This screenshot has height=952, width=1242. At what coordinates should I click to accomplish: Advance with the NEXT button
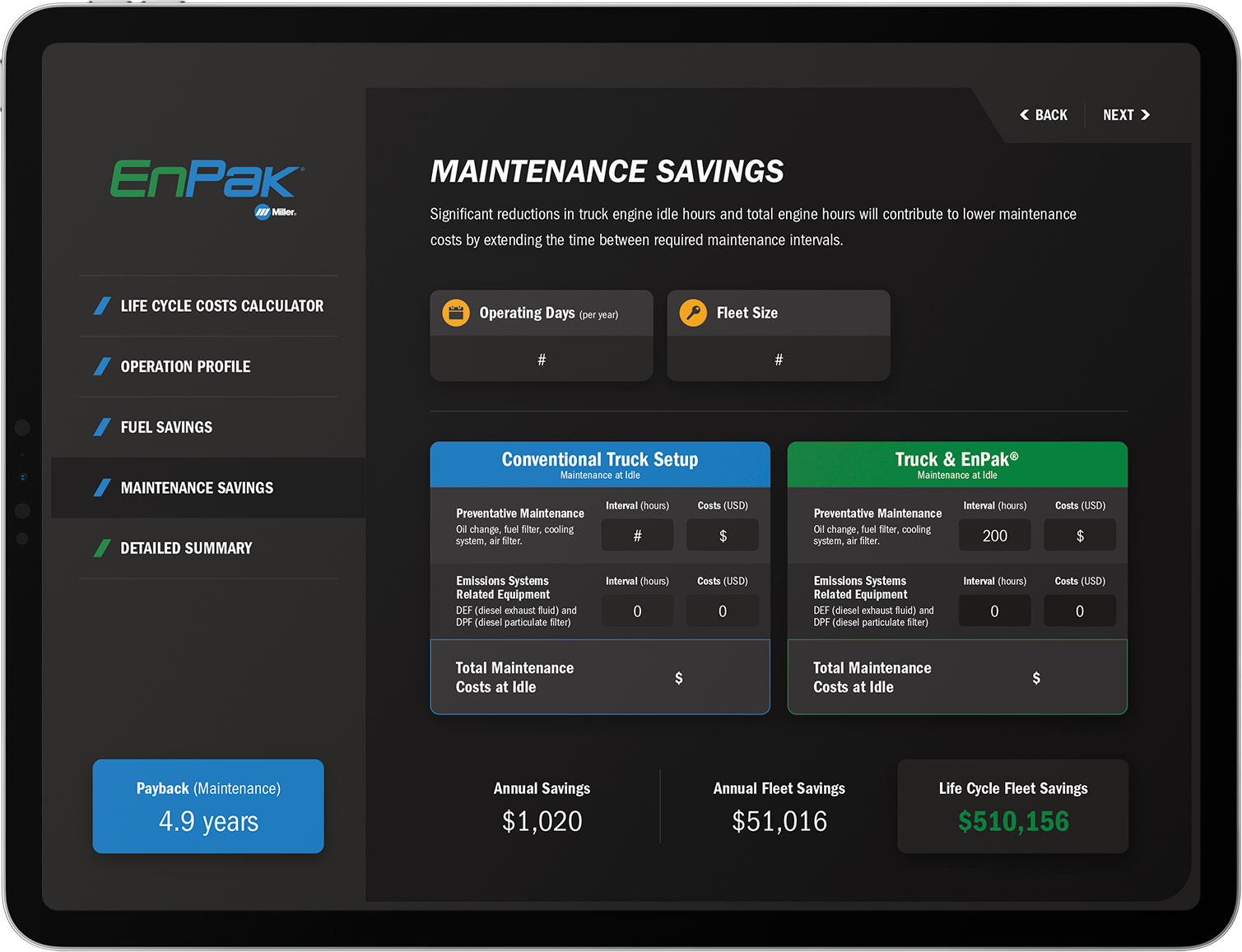click(1127, 115)
